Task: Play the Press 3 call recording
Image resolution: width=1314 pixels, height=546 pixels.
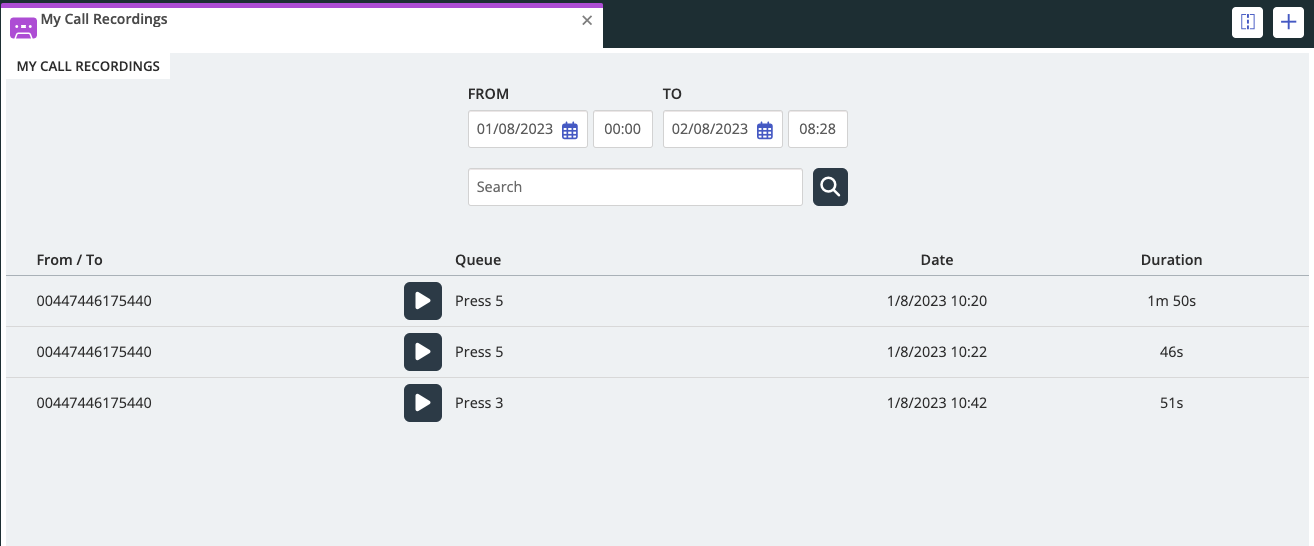Action: coord(422,403)
